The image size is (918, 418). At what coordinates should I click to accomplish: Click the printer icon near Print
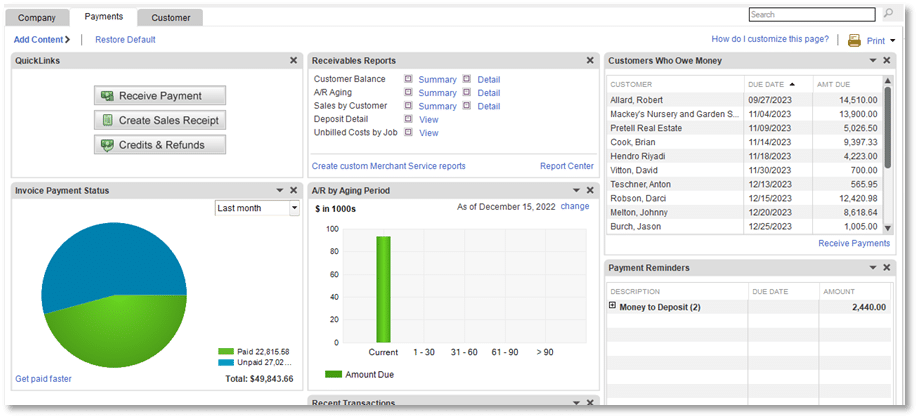[855, 40]
